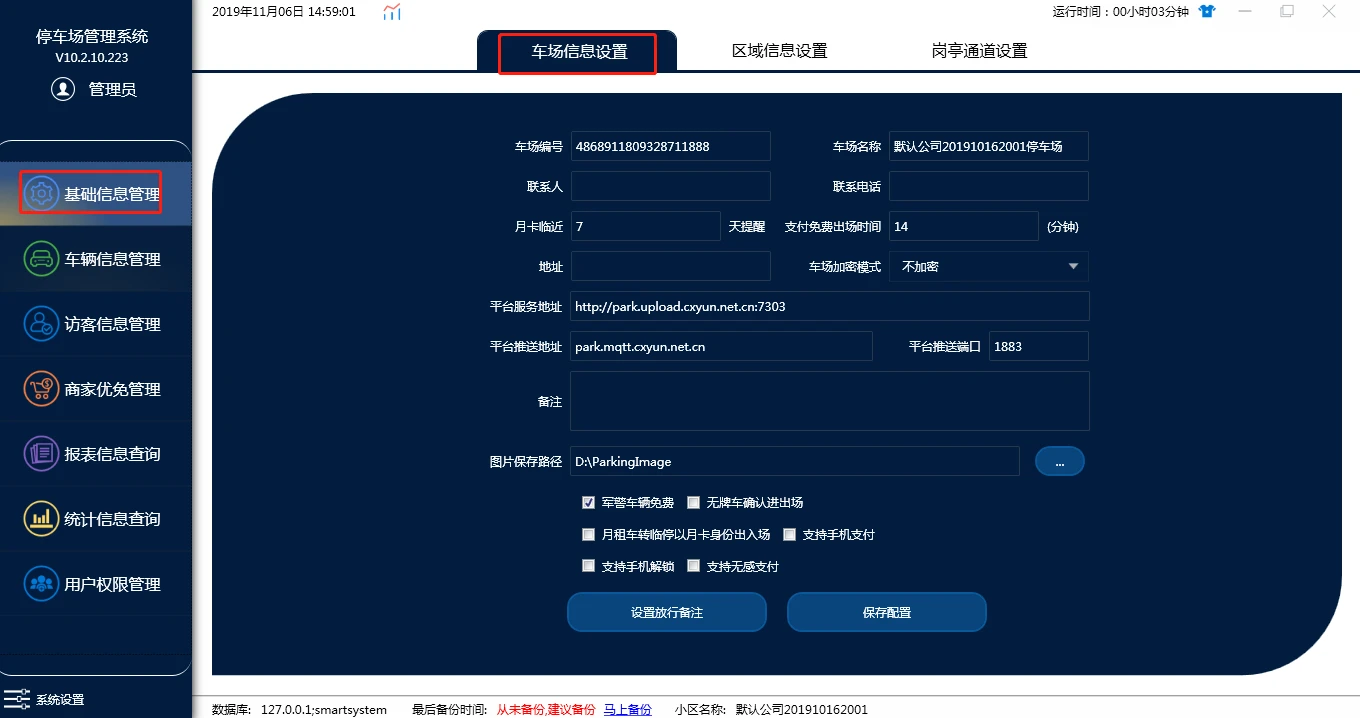Click 保存配置 button
Image resolution: width=1360 pixels, height=718 pixels.
pos(887,612)
